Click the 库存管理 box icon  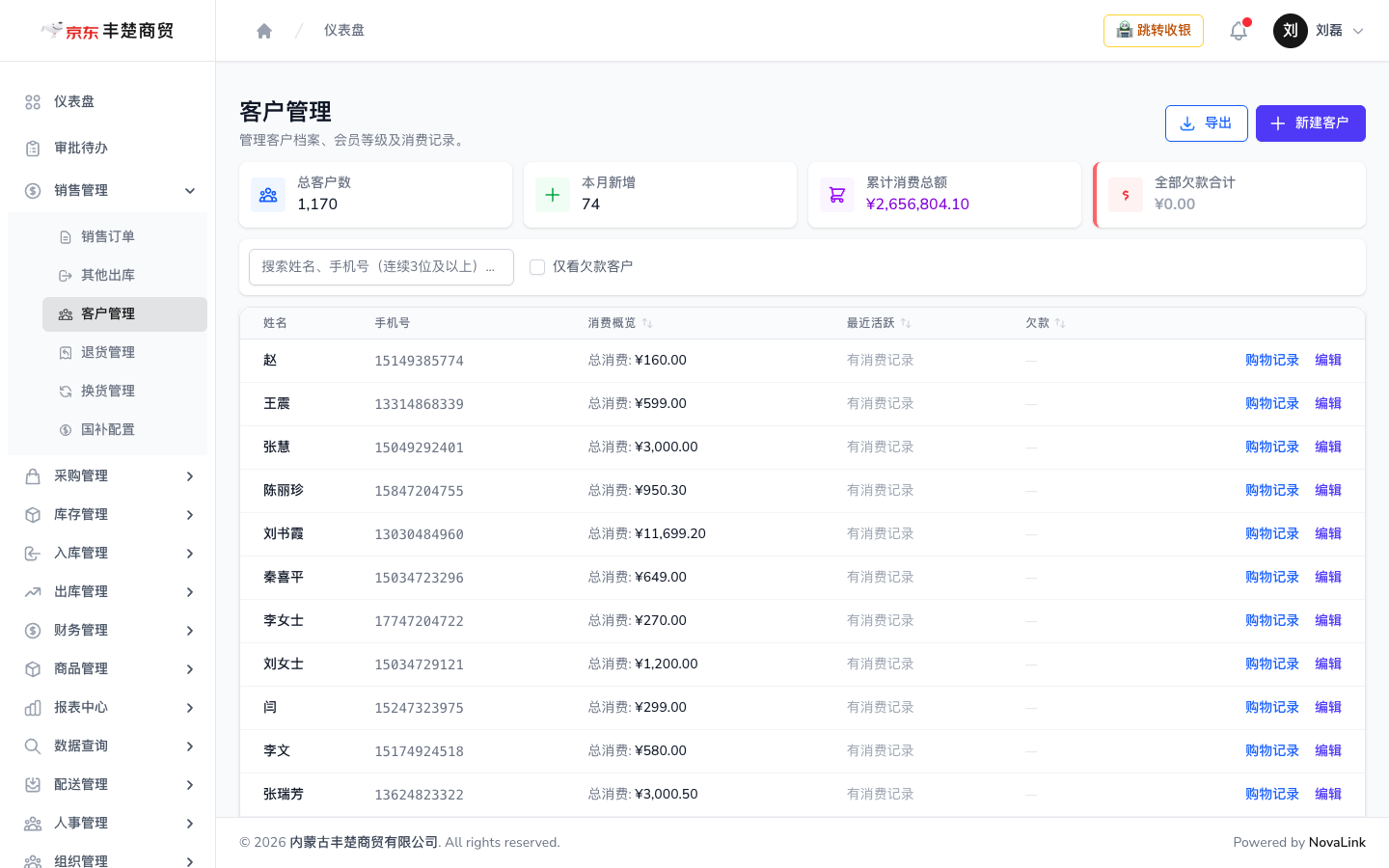[x=33, y=515]
